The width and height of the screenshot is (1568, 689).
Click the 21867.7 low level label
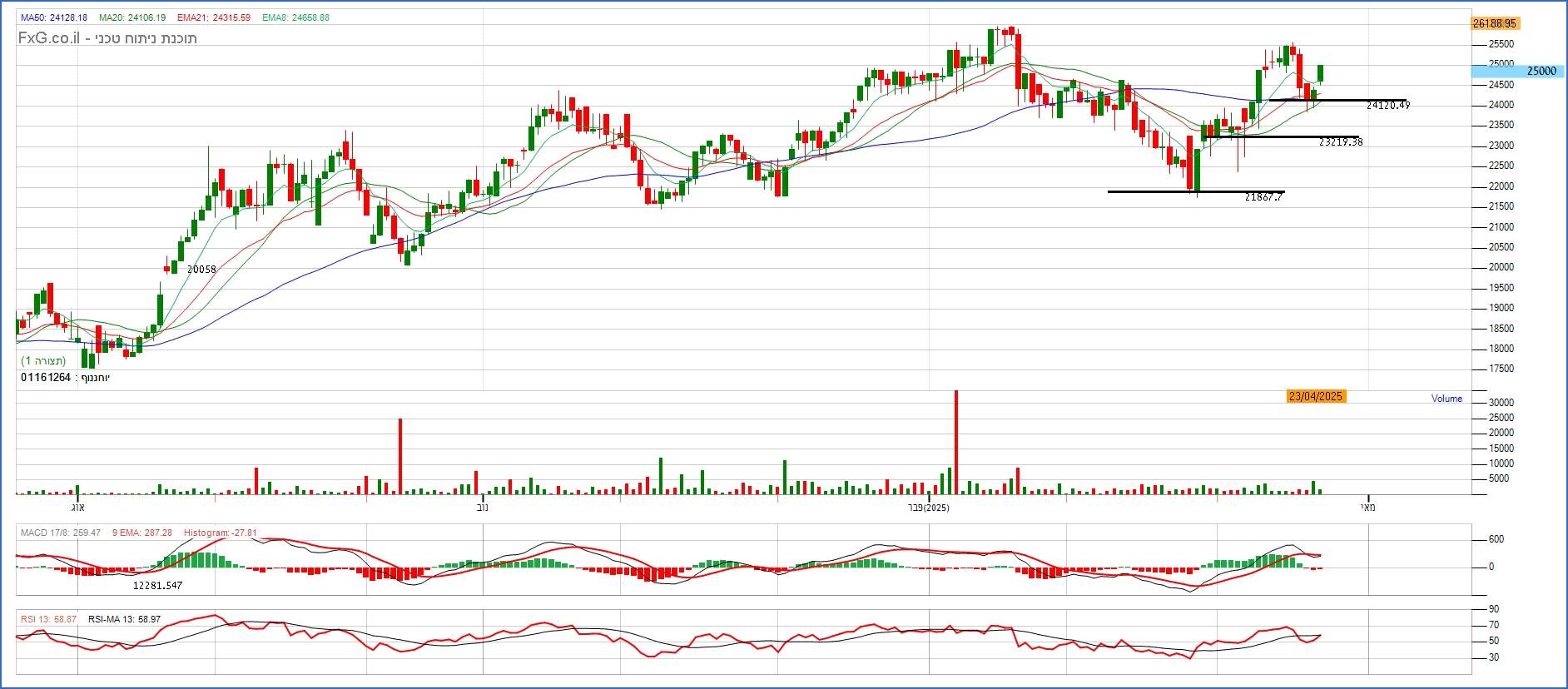tap(1263, 197)
